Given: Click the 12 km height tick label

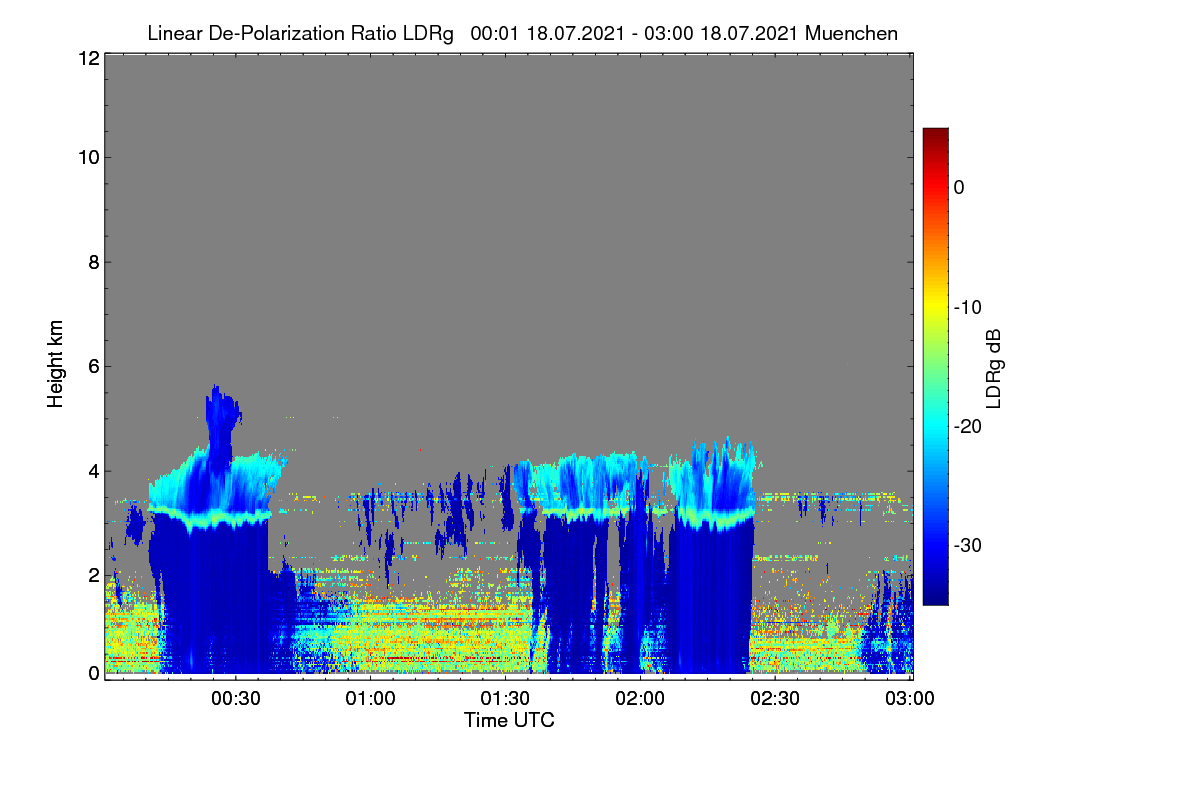Looking at the screenshot, I should (86, 58).
